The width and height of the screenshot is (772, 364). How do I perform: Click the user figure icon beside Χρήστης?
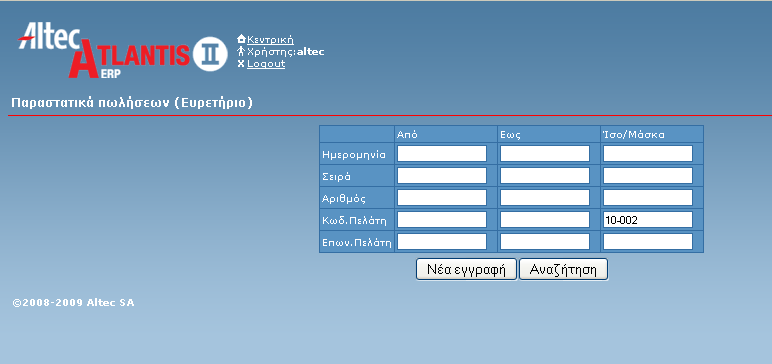click(241, 51)
